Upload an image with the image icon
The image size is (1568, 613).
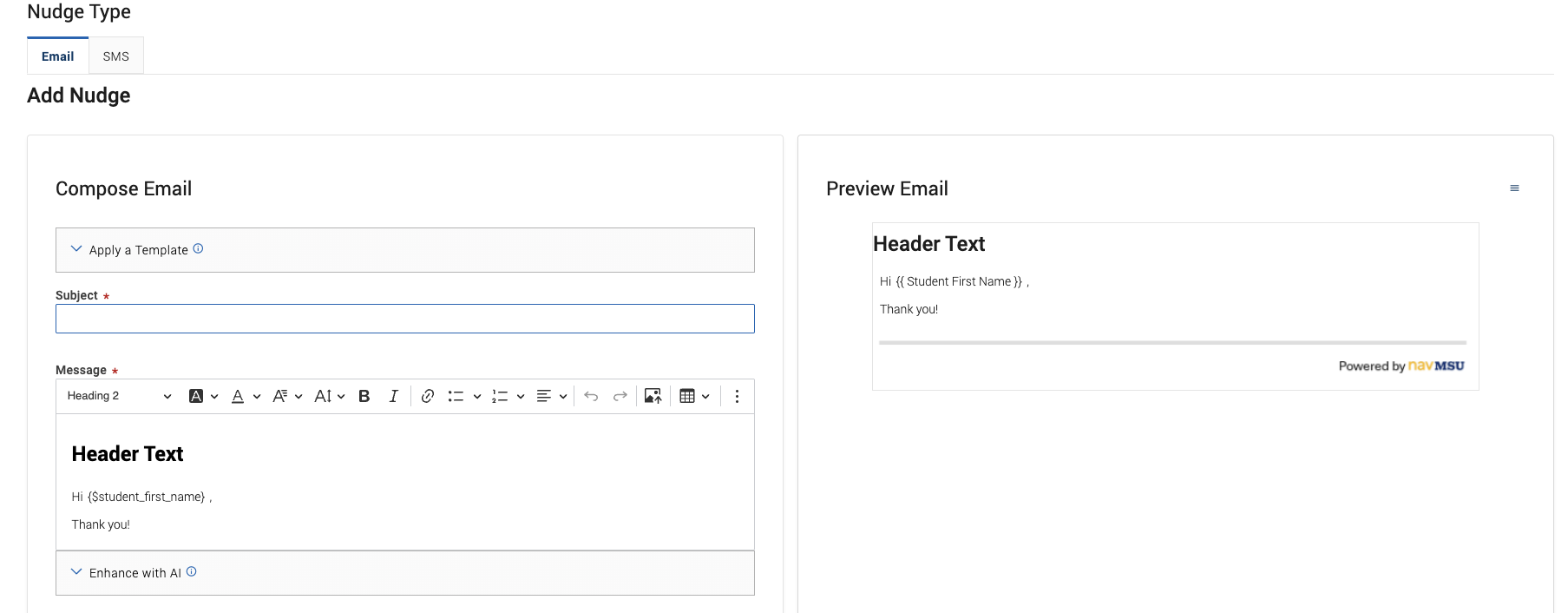[x=653, y=396]
